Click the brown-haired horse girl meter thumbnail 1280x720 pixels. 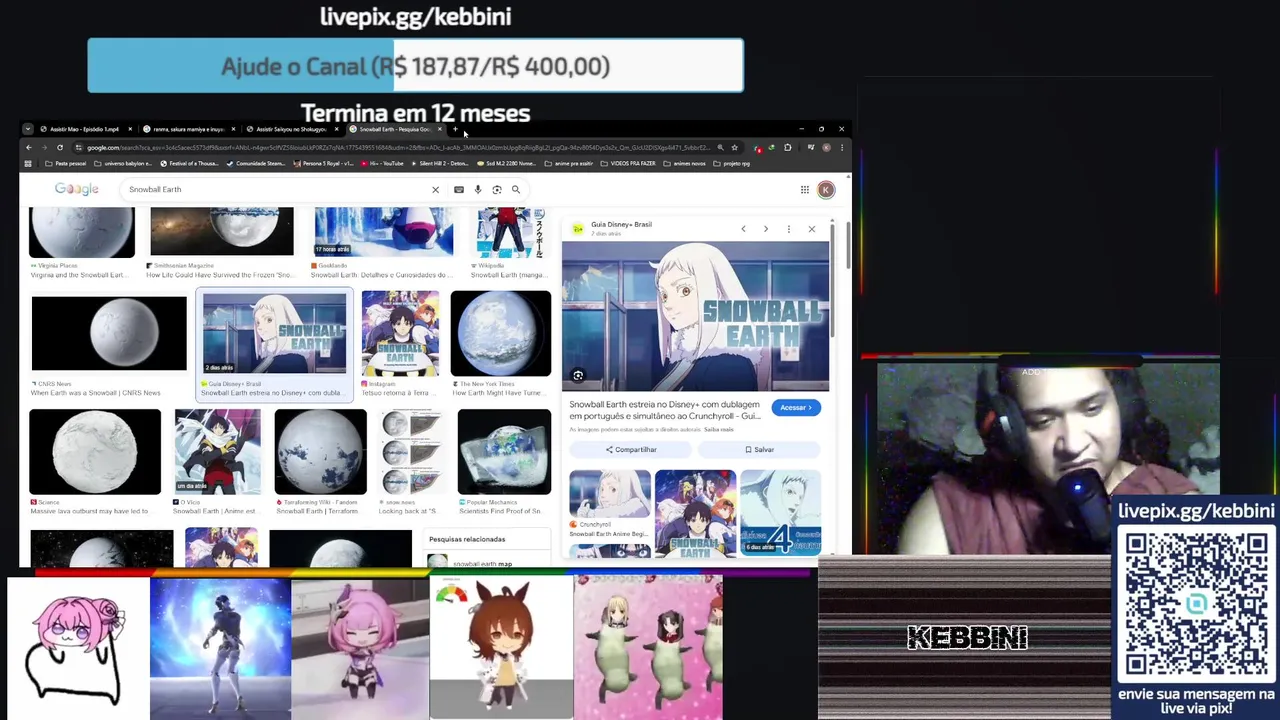(501, 648)
